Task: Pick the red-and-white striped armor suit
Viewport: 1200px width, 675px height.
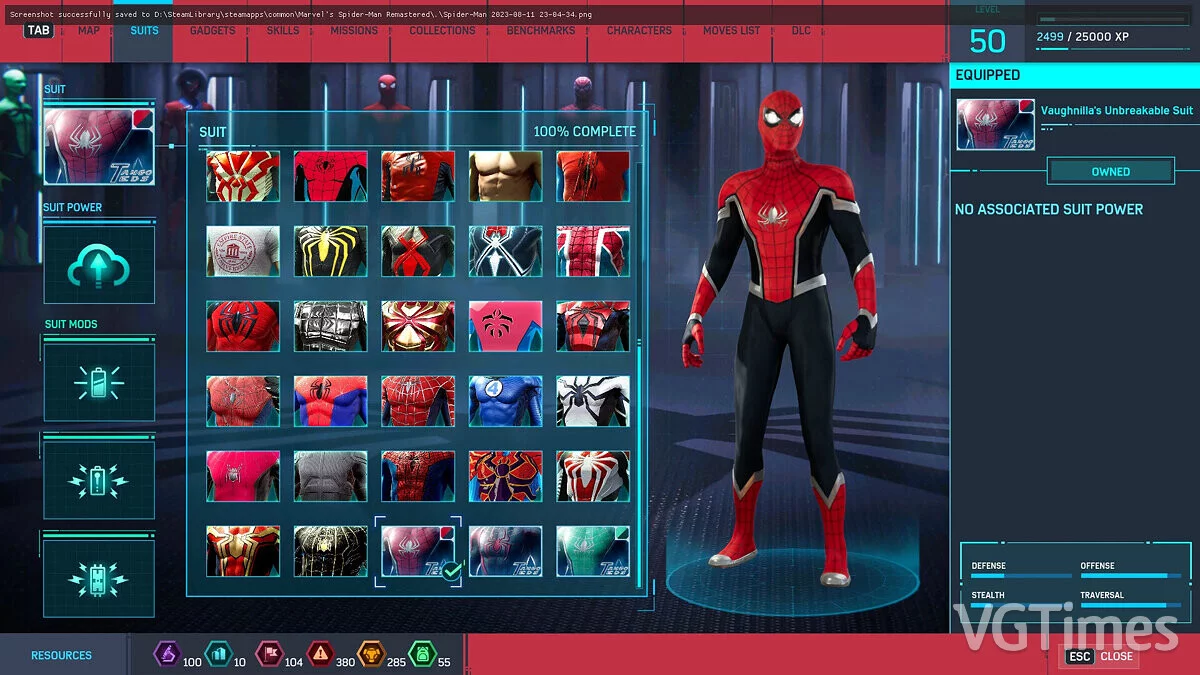Action: pos(243,176)
